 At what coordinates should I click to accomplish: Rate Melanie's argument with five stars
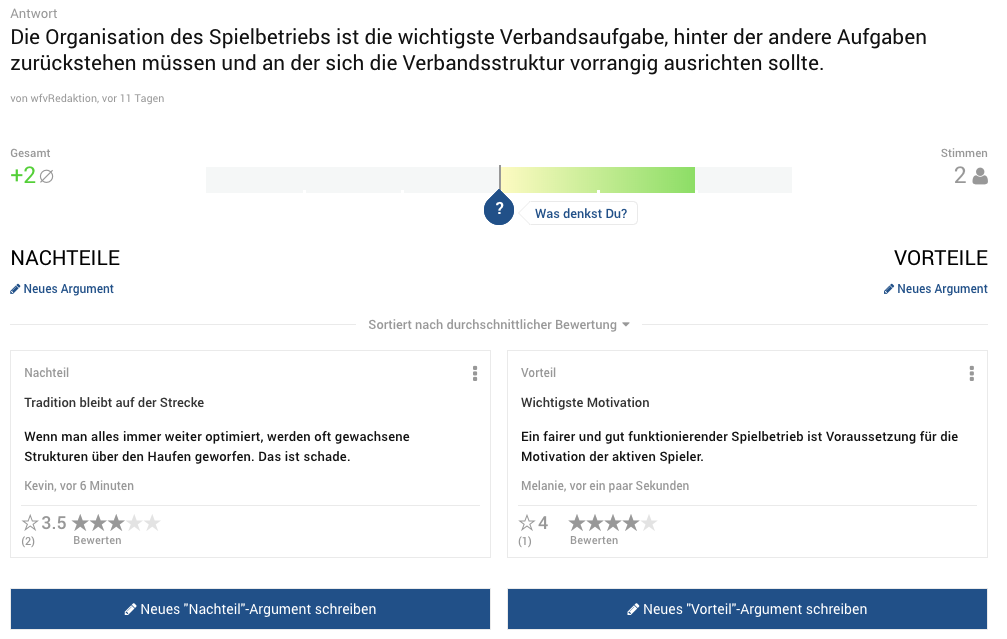pos(649,523)
